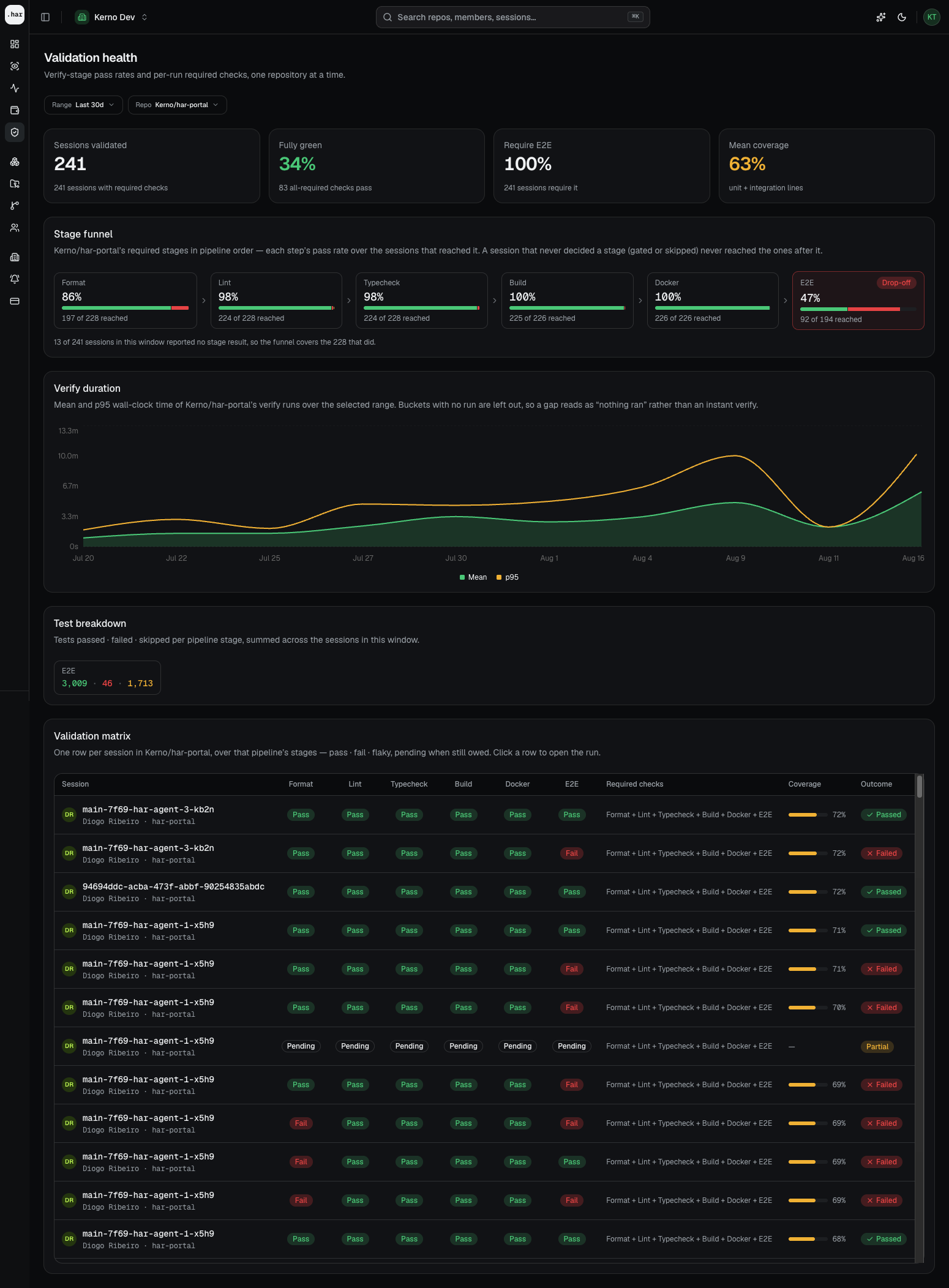
Task: Open the billing credit card icon in sidebar
Action: [x=15, y=301]
